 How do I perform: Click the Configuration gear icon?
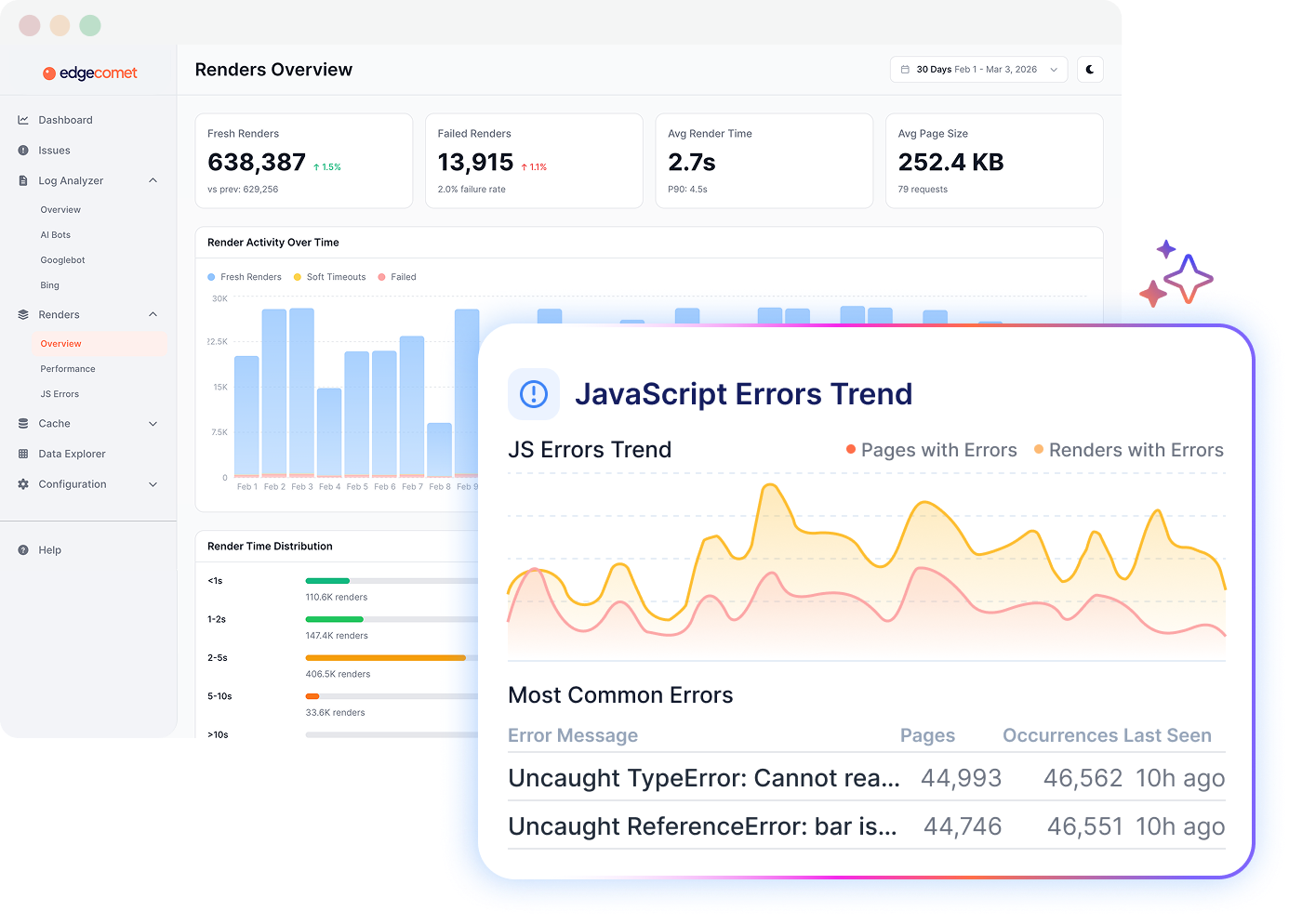pyautogui.click(x=23, y=484)
